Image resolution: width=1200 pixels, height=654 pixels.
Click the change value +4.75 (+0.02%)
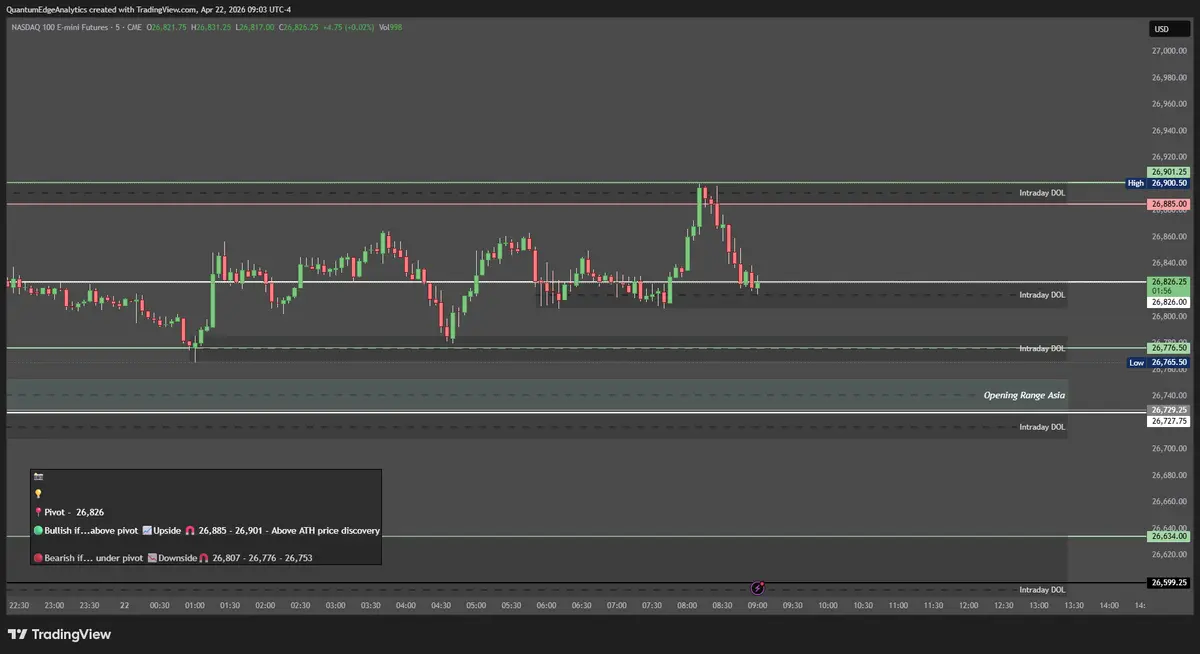click(347, 27)
